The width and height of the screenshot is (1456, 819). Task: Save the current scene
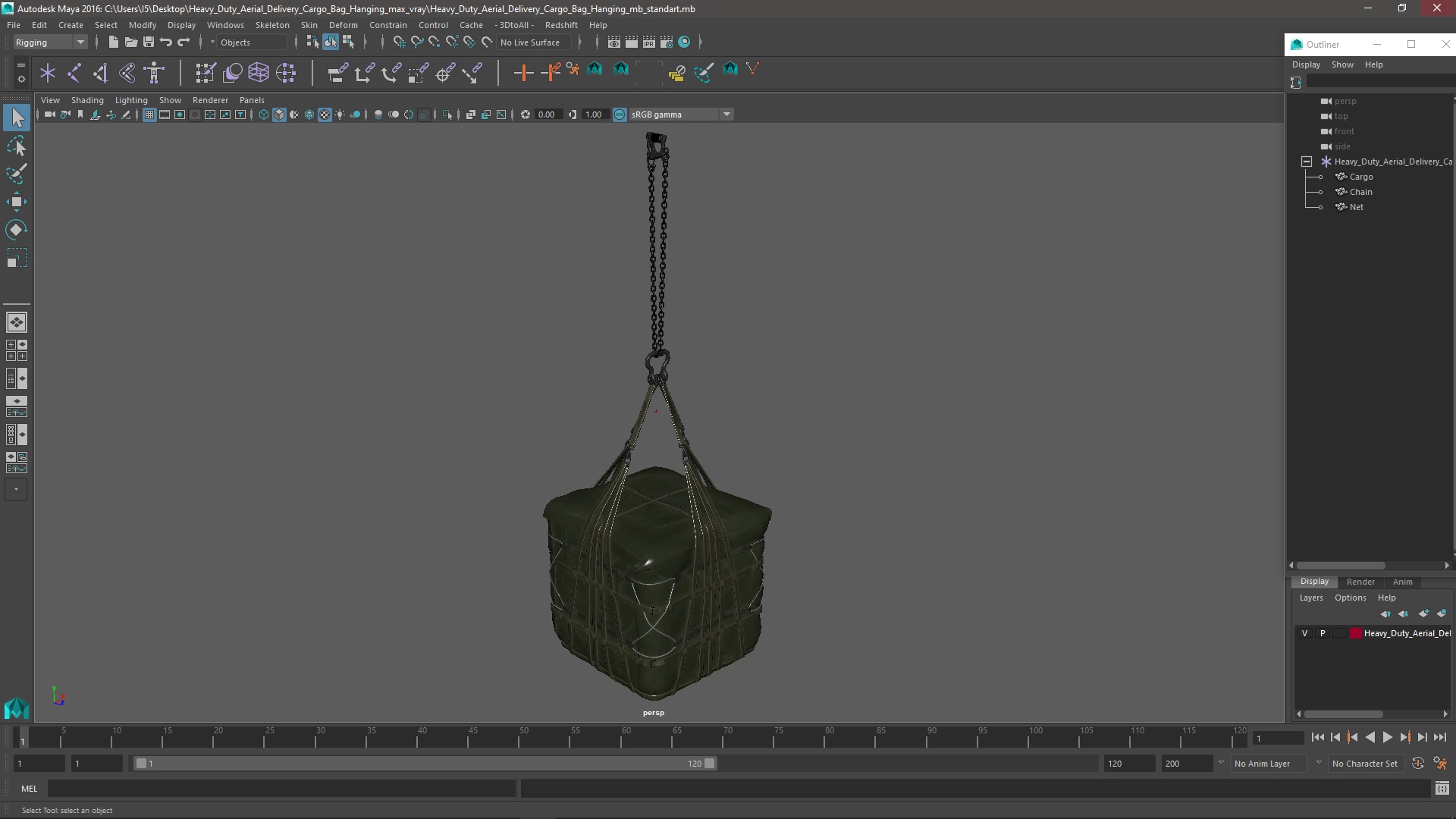click(149, 42)
